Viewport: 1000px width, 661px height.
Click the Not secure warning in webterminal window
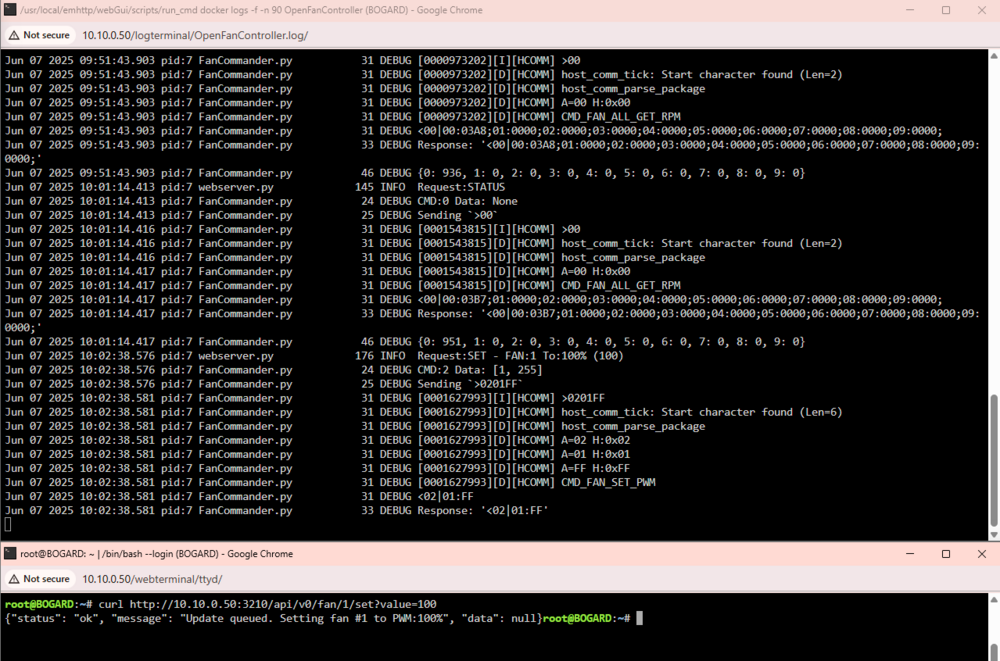click(x=40, y=579)
